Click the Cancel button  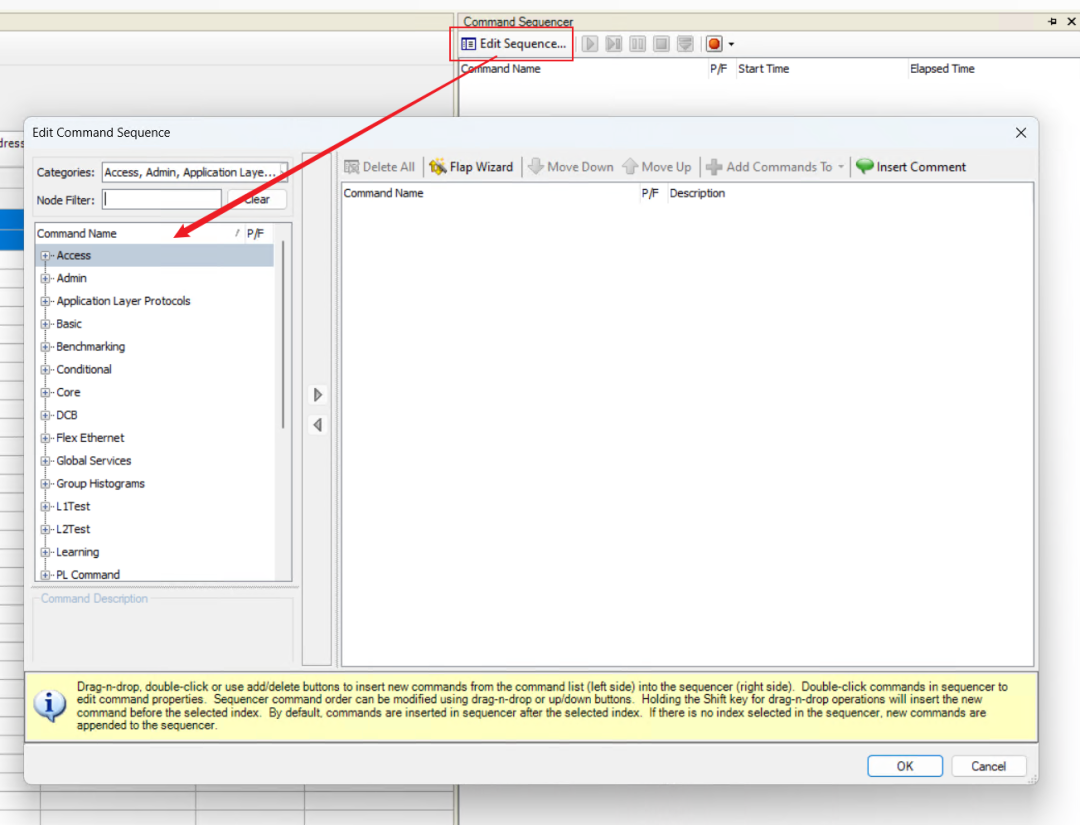click(987, 766)
